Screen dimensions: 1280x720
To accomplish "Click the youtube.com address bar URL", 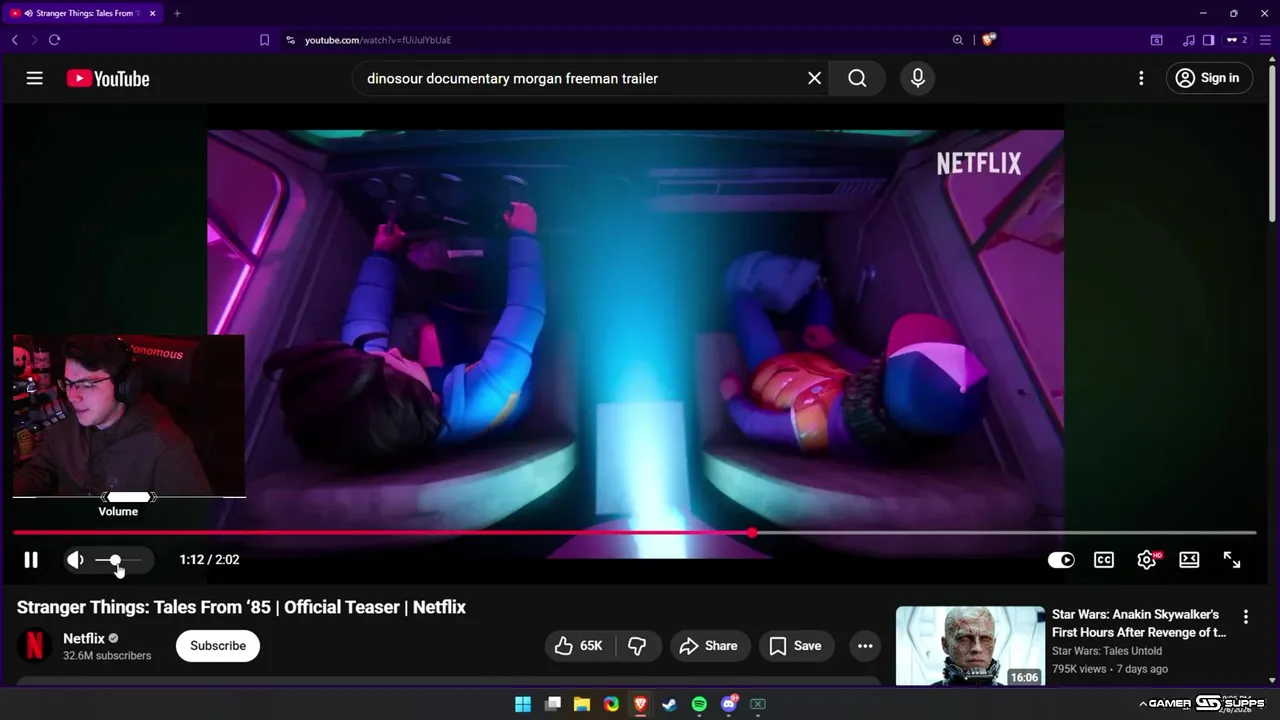I will pos(378,40).
